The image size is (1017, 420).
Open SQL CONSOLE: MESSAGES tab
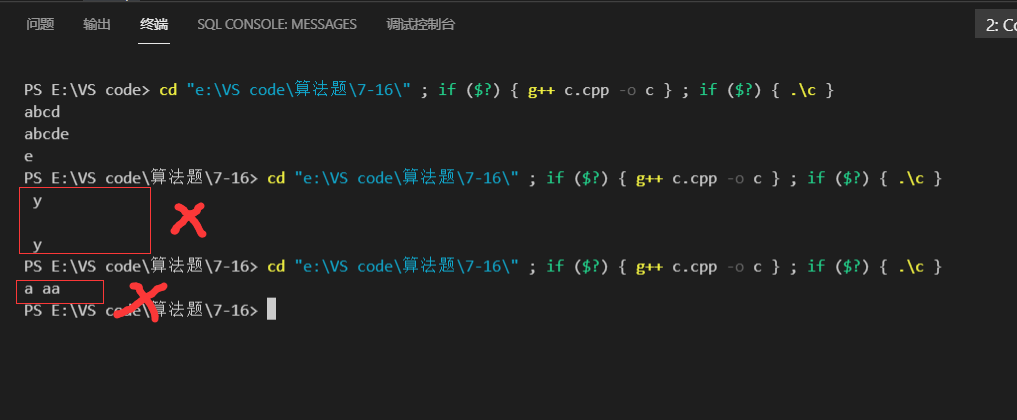pos(277,25)
